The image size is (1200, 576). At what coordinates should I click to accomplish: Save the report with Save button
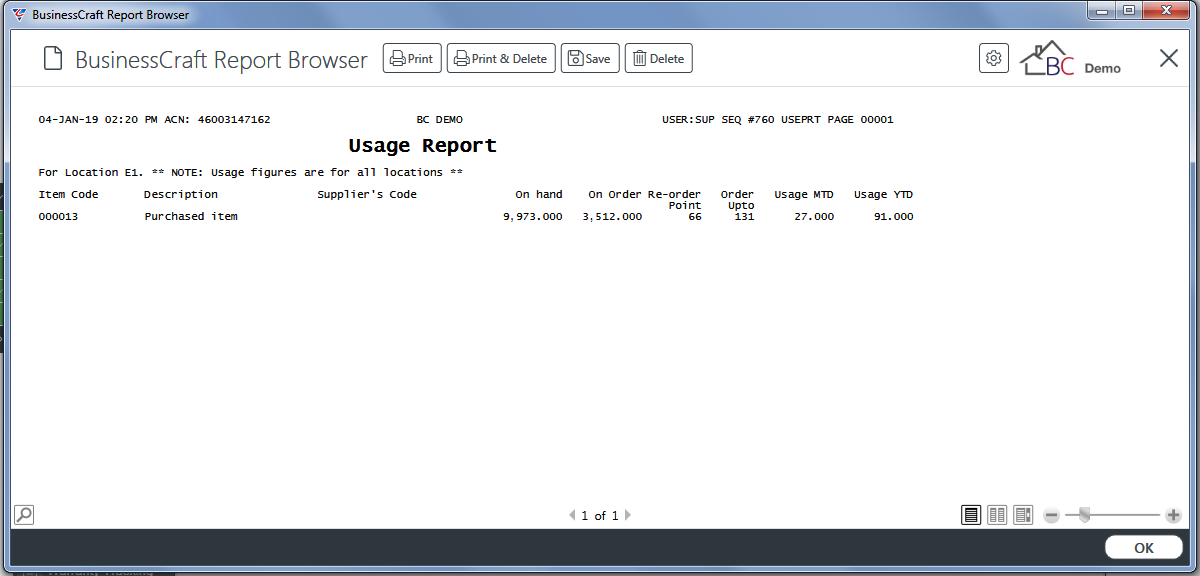(x=590, y=58)
